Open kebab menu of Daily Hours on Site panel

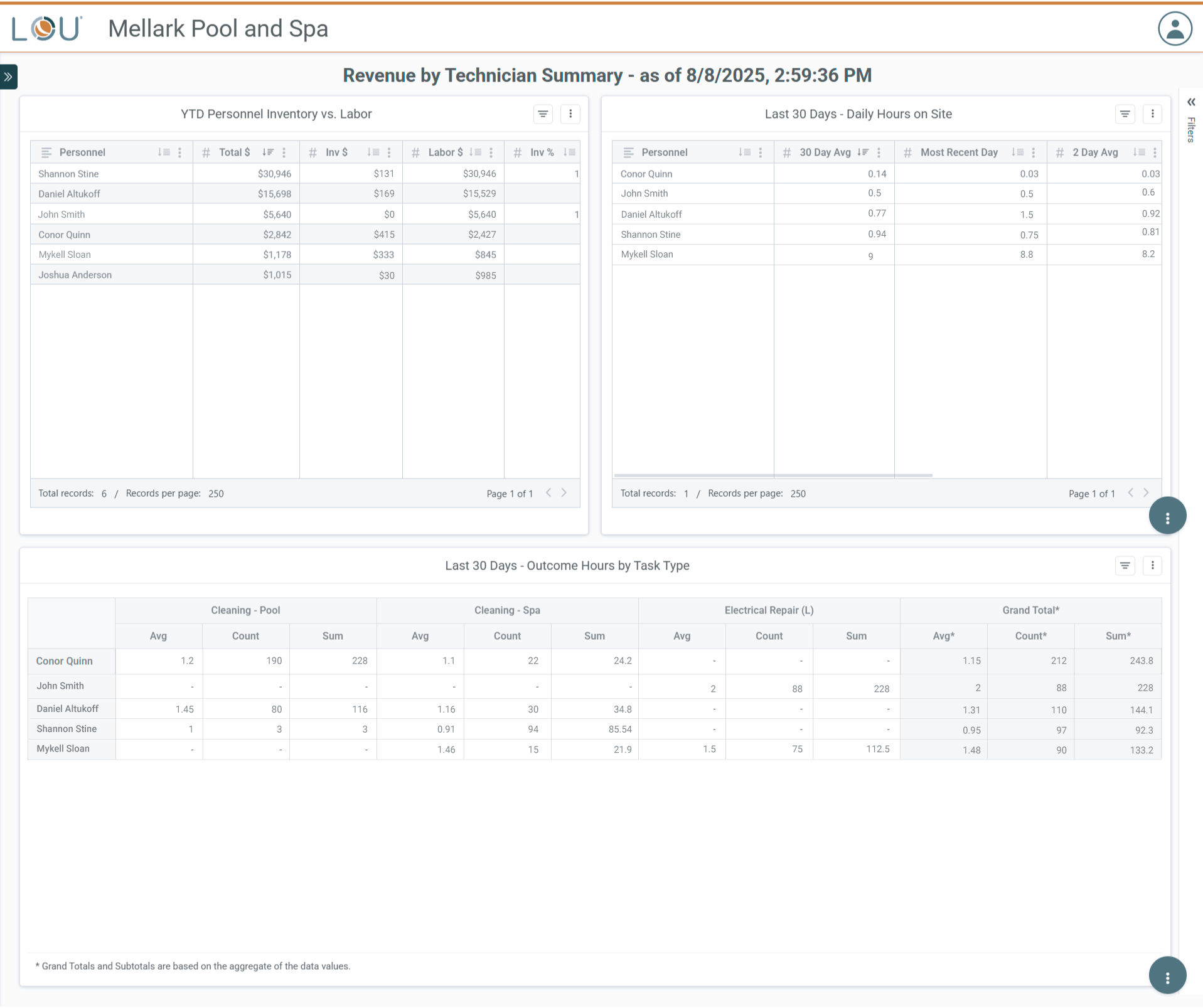point(1152,114)
